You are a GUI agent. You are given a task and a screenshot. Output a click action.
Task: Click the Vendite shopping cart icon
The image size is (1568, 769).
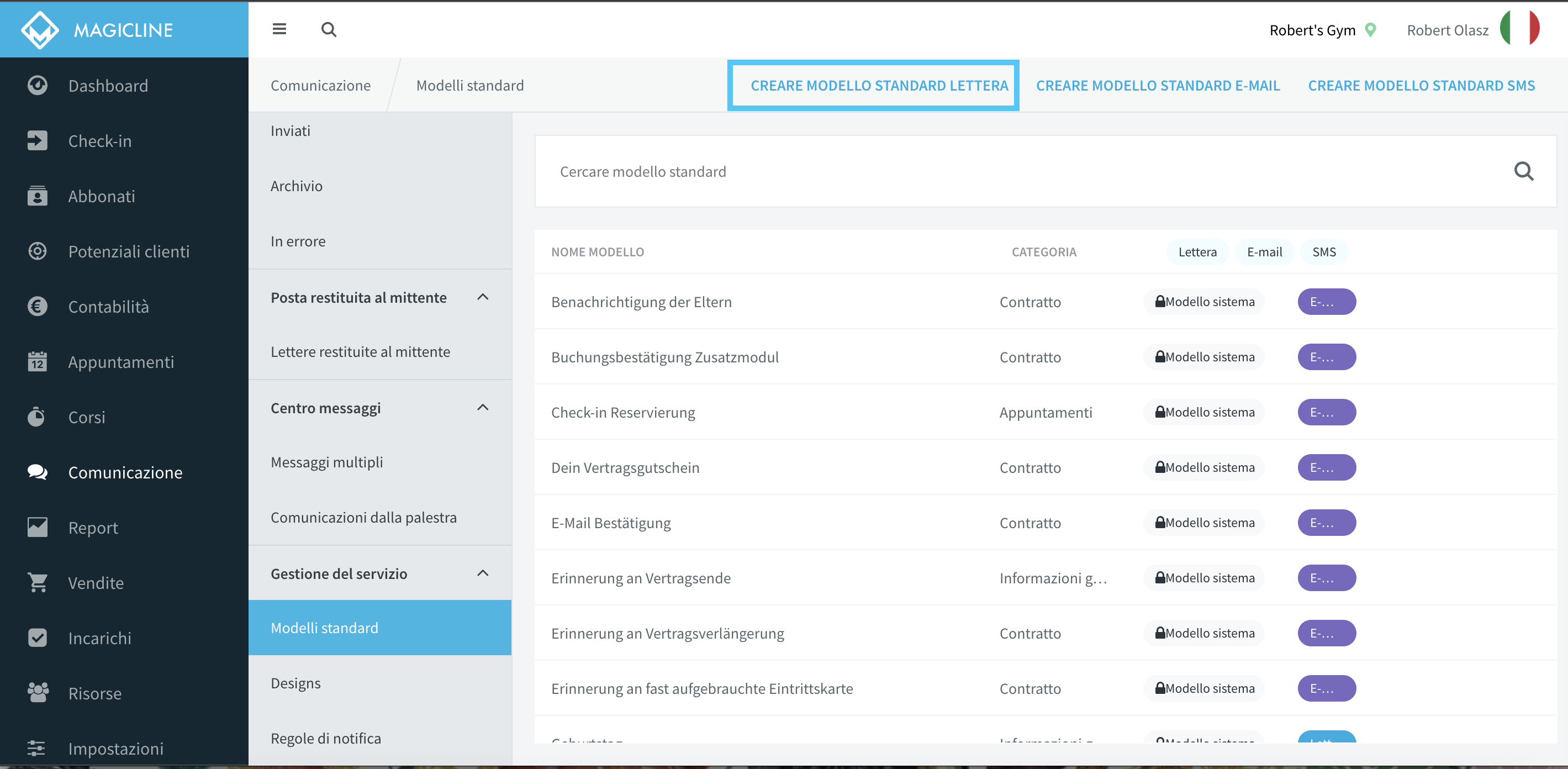[x=37, y=583]
